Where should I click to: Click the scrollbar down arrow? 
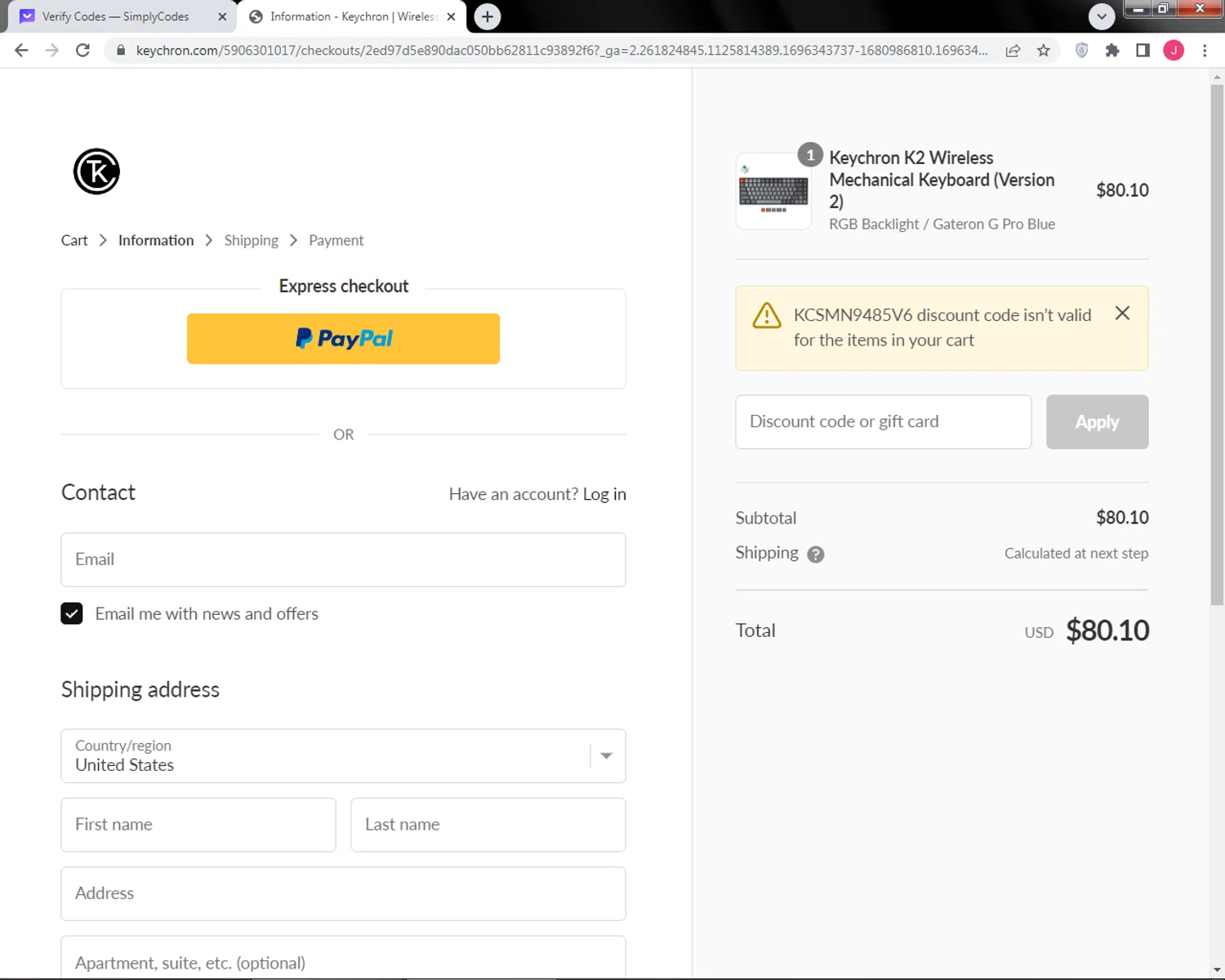point(1217,971)
